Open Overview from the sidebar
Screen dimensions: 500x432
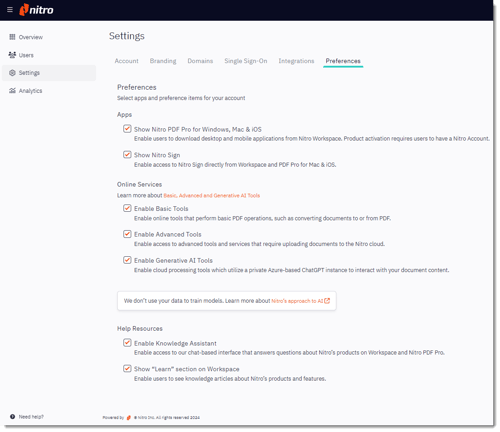coord(26,37)
